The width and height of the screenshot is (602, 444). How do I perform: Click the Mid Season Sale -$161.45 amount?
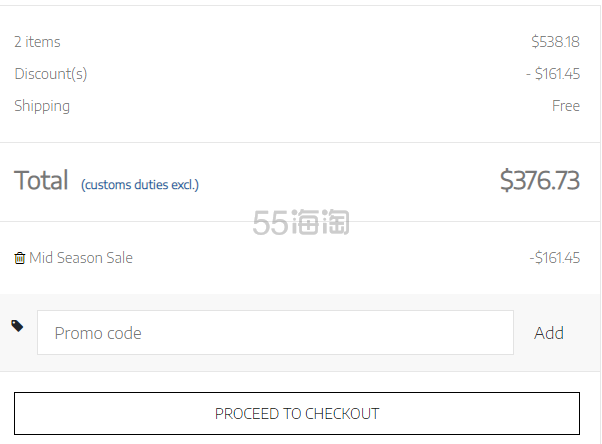click(554, 258)
